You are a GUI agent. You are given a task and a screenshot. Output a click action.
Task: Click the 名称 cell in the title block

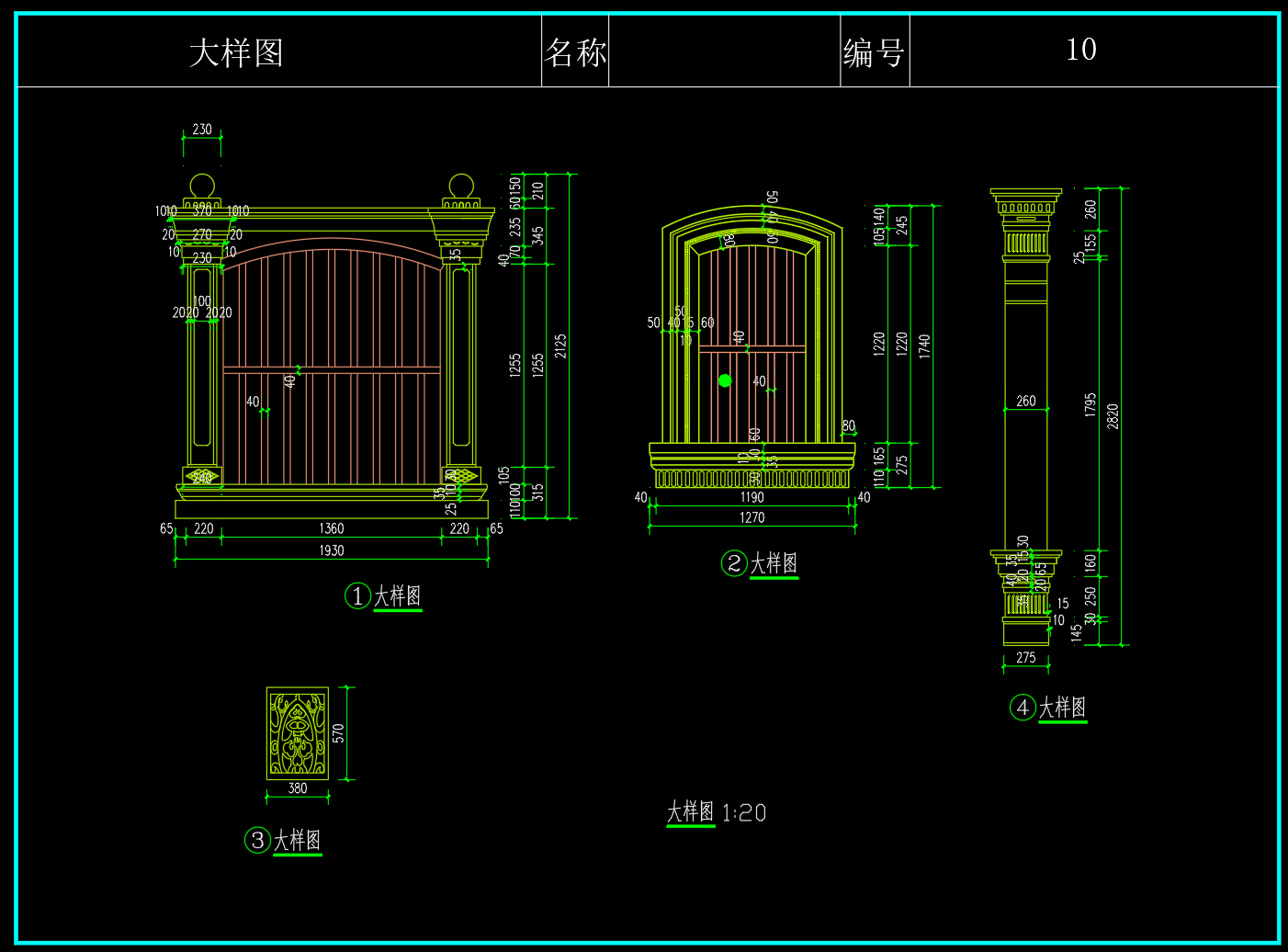575,52
